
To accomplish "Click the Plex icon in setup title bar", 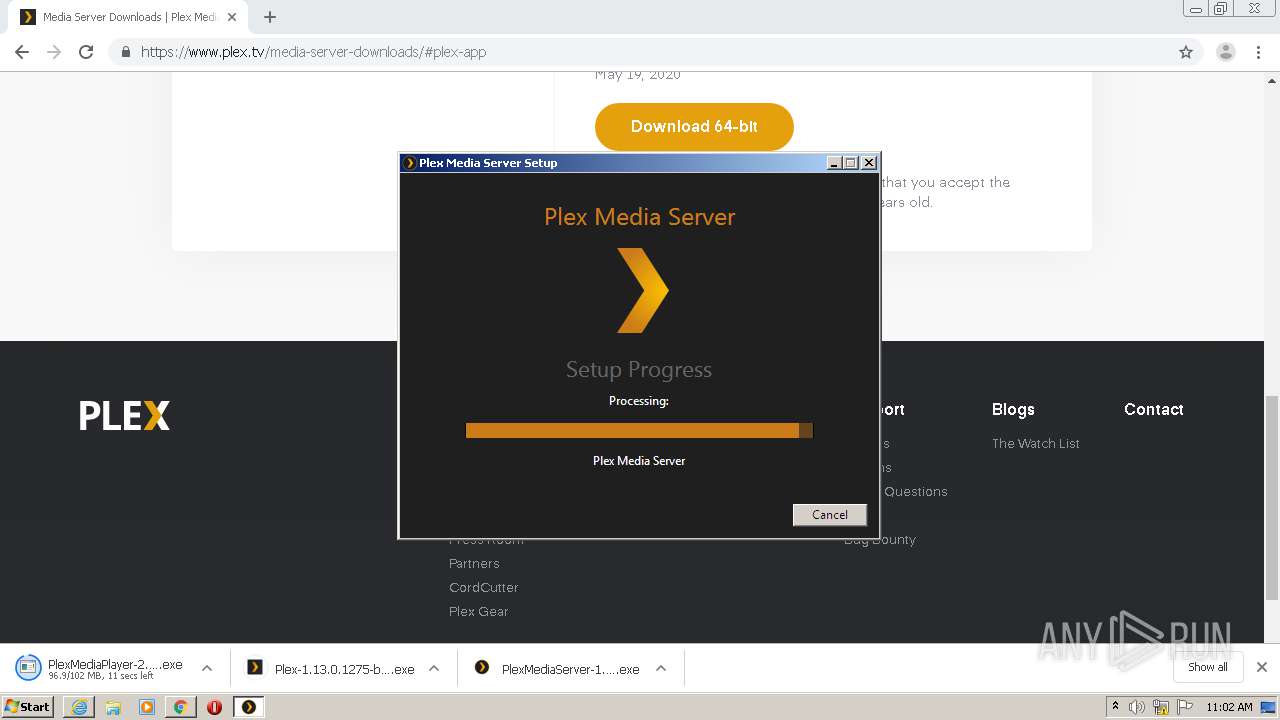I will tap(409, 163).
